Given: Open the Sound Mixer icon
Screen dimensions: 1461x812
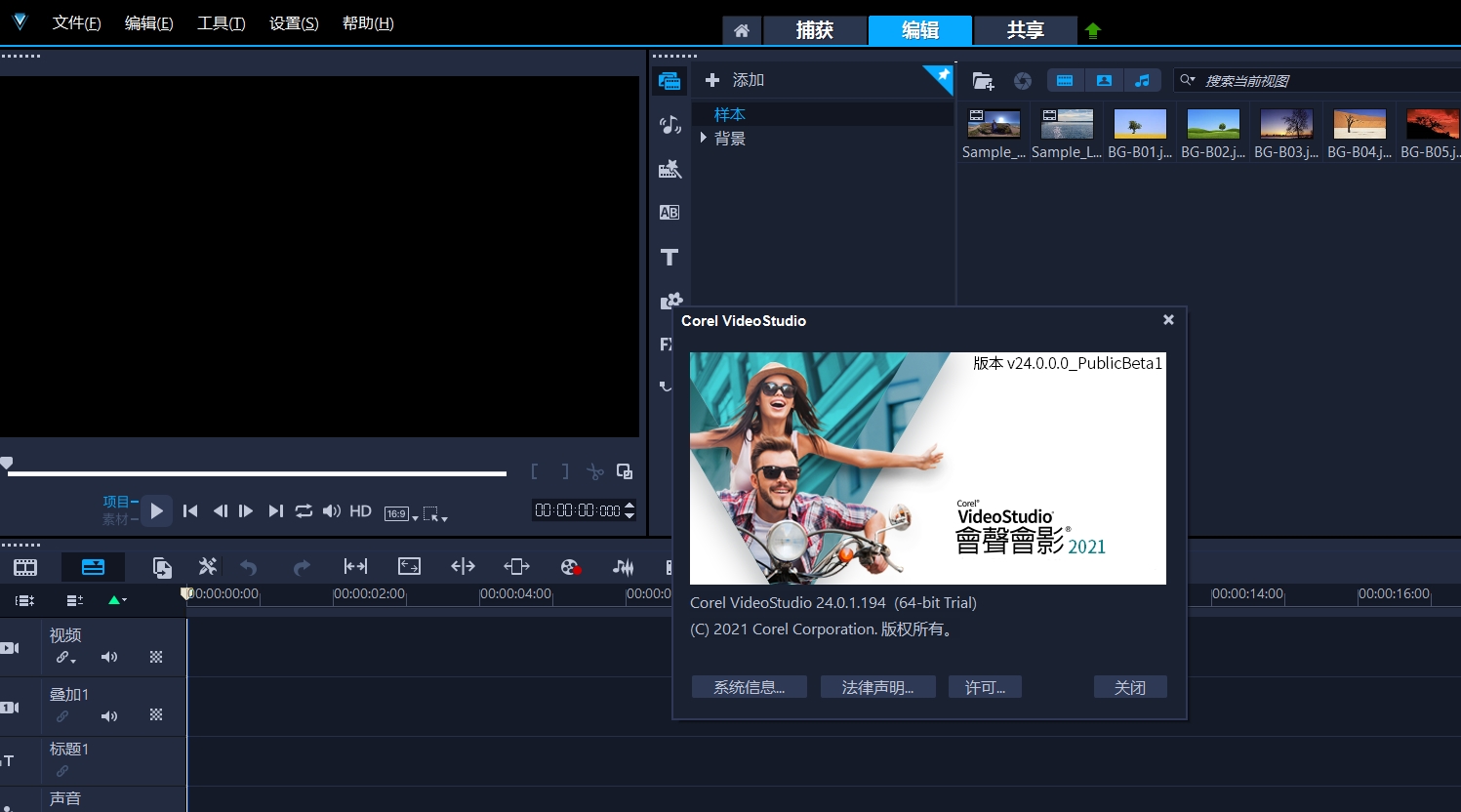Looking at the screenshot, I should [623, 567].
